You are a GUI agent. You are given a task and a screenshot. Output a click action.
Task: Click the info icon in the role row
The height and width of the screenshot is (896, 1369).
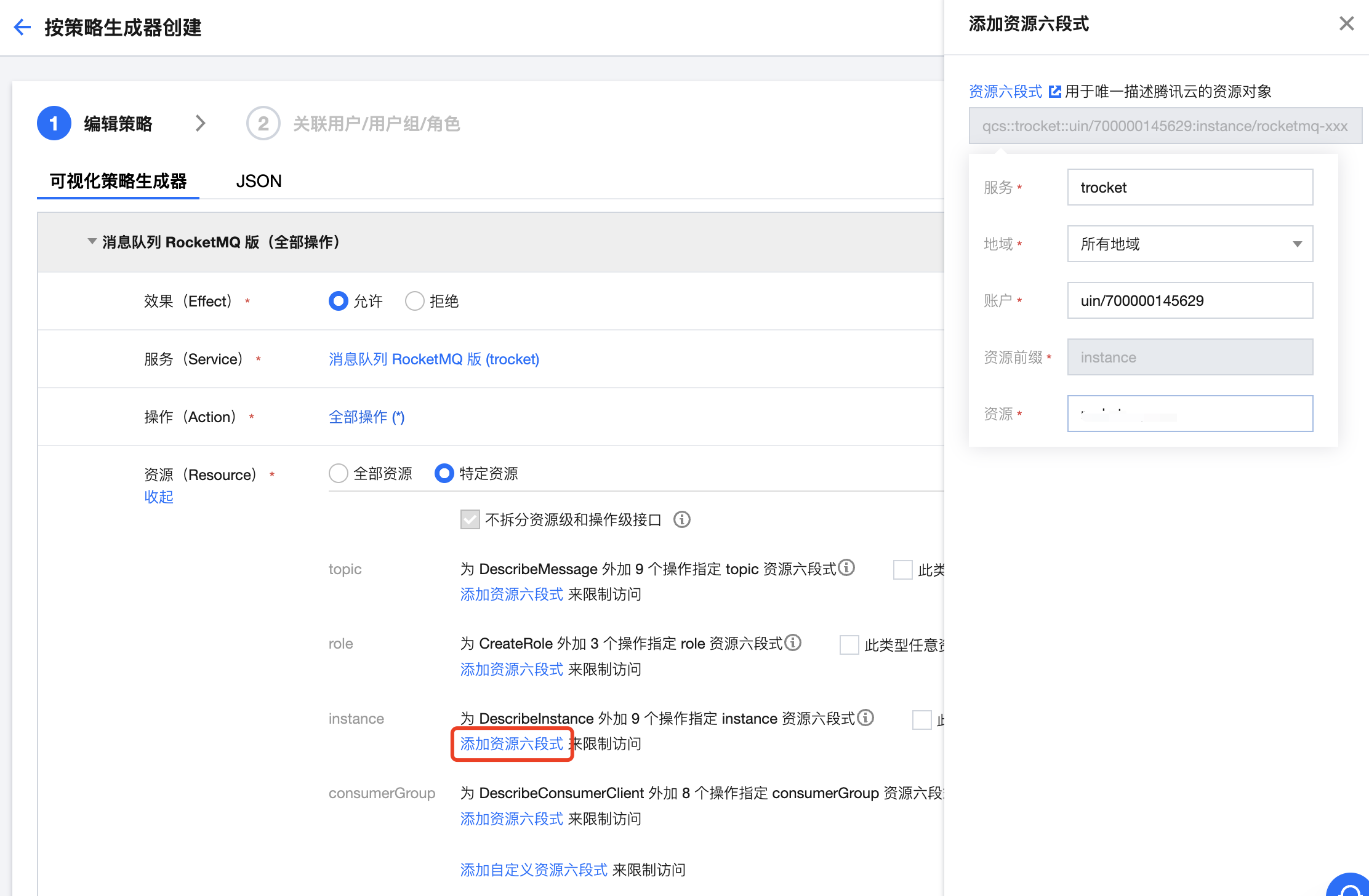[x=793, y=642]
